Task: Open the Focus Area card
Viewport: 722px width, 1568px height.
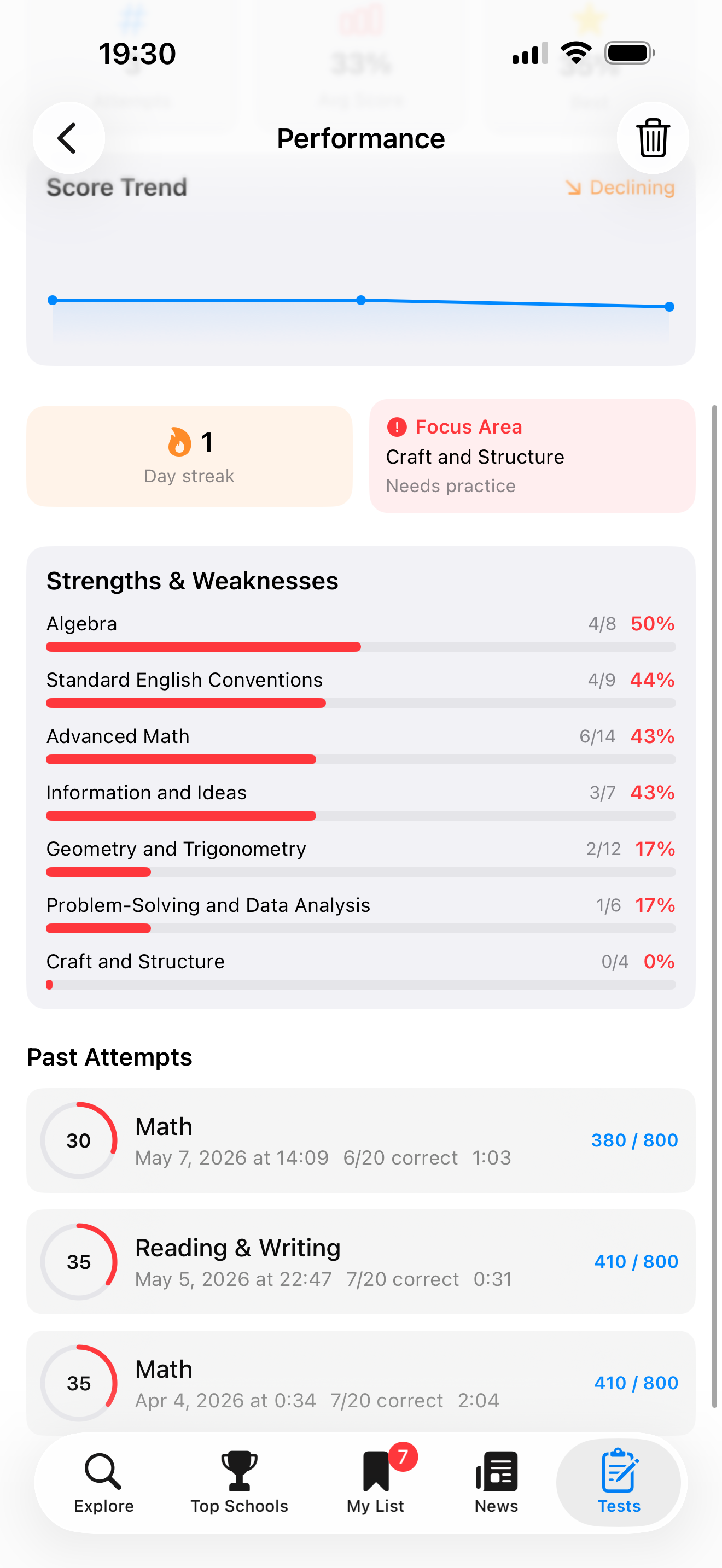Action: (532, 456)
